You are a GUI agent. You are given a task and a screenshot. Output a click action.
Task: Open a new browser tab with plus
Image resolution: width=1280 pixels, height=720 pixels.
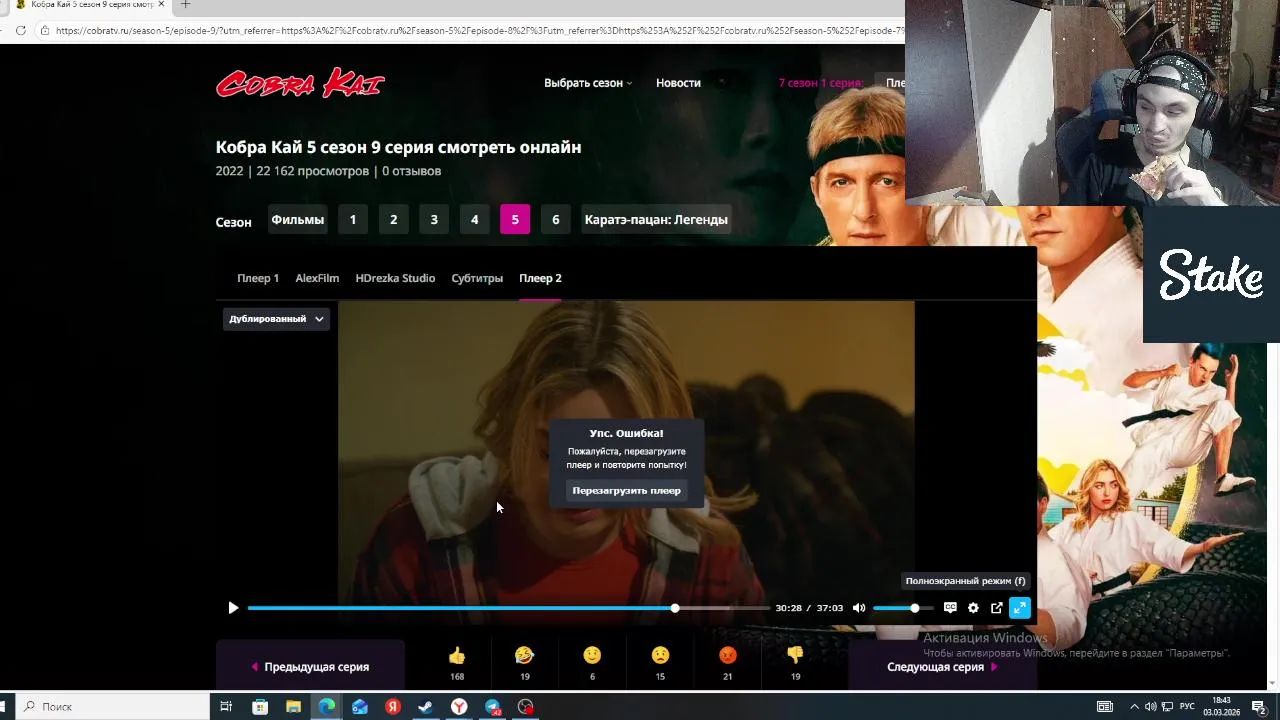click(185, 5)
